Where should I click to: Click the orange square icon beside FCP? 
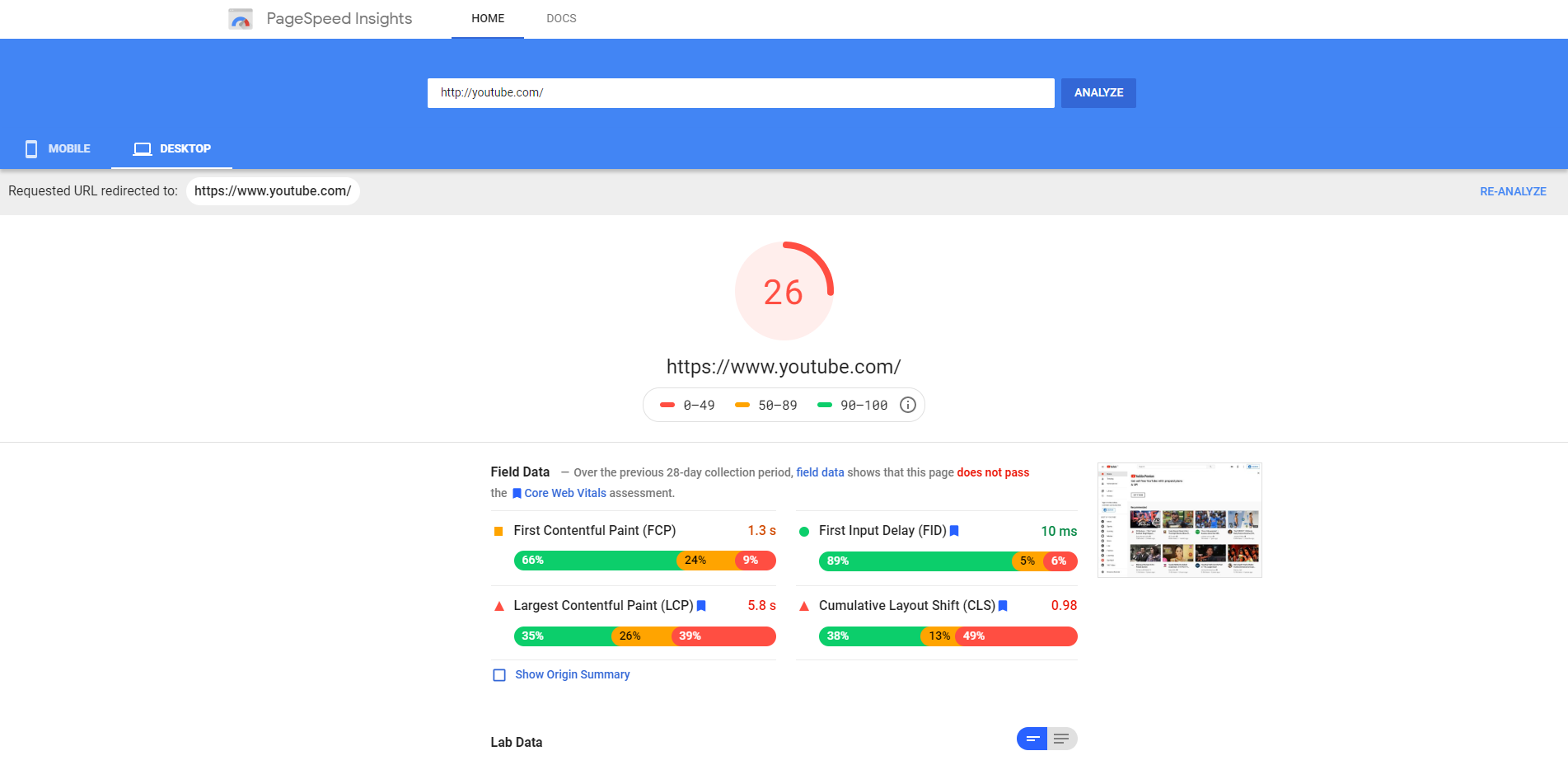click(498, 531)
